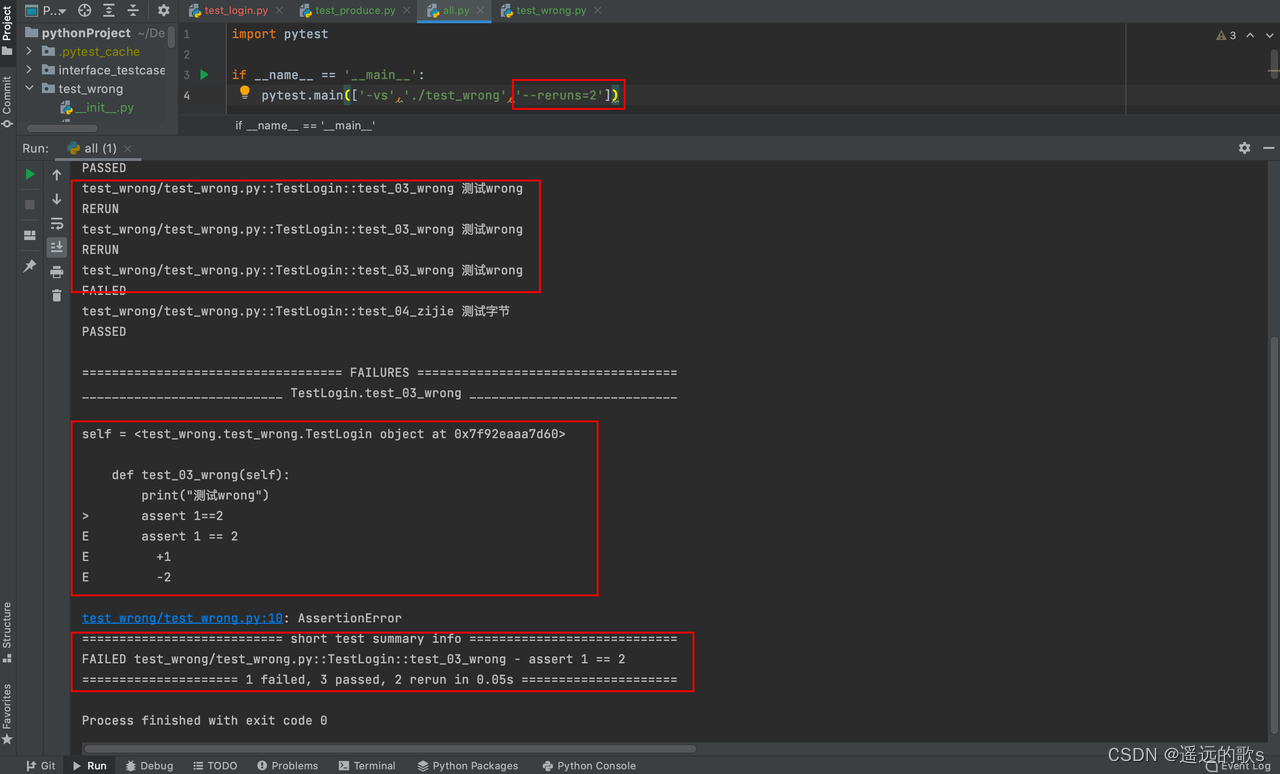This screenshot has width=1280, height=774.
Task: Open the Python Console tool window
Action: click(589, 765)
